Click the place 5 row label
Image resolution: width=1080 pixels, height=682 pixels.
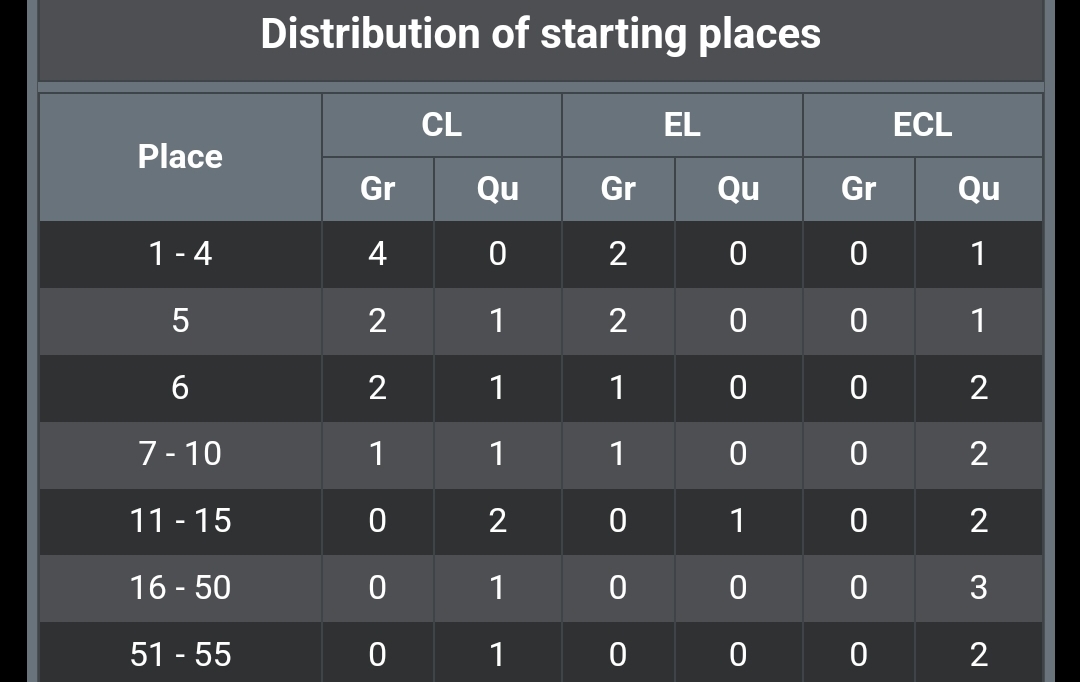[x=180, y=321]
